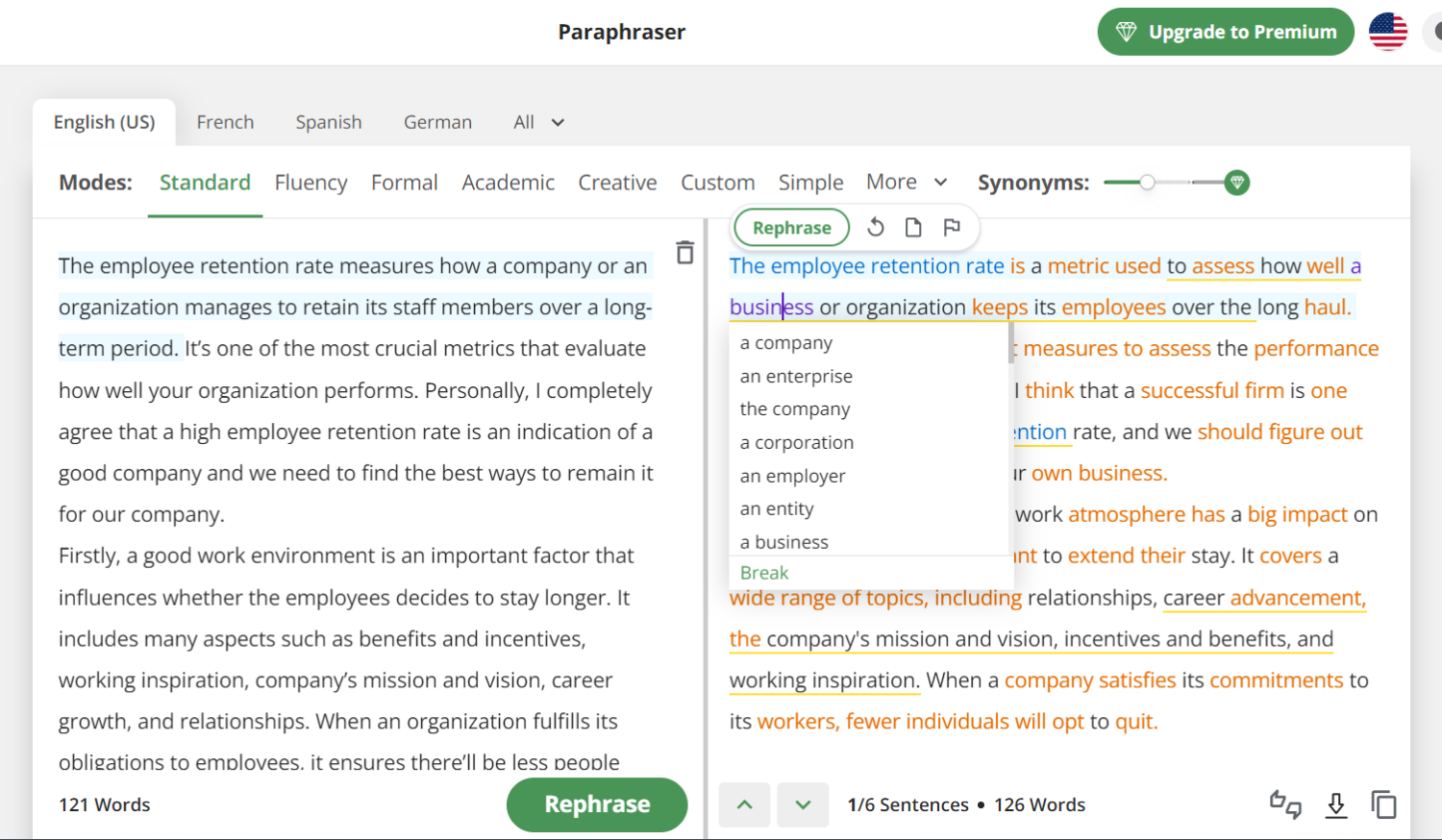Select the French language tab
Image resolution: width=1442 pixels, height=840 pixels.
click(x=225, y=122)
